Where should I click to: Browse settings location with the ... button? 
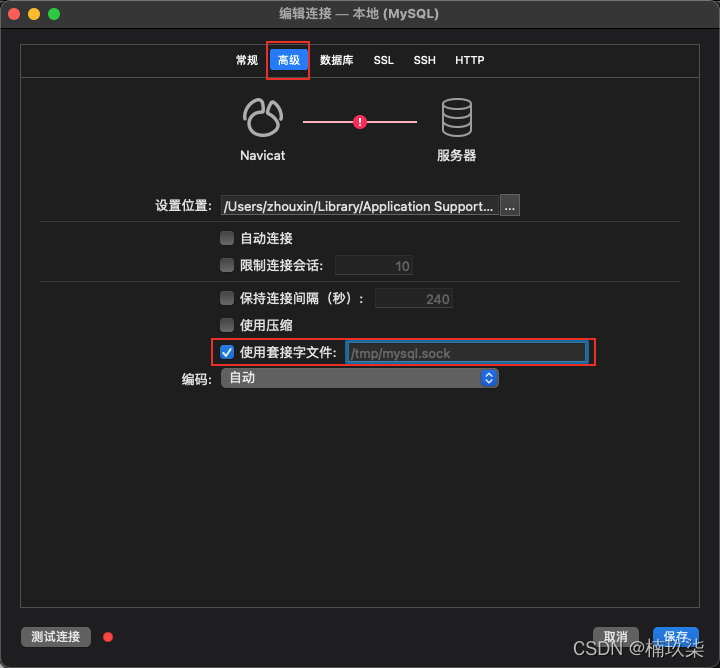coord(510,206)
